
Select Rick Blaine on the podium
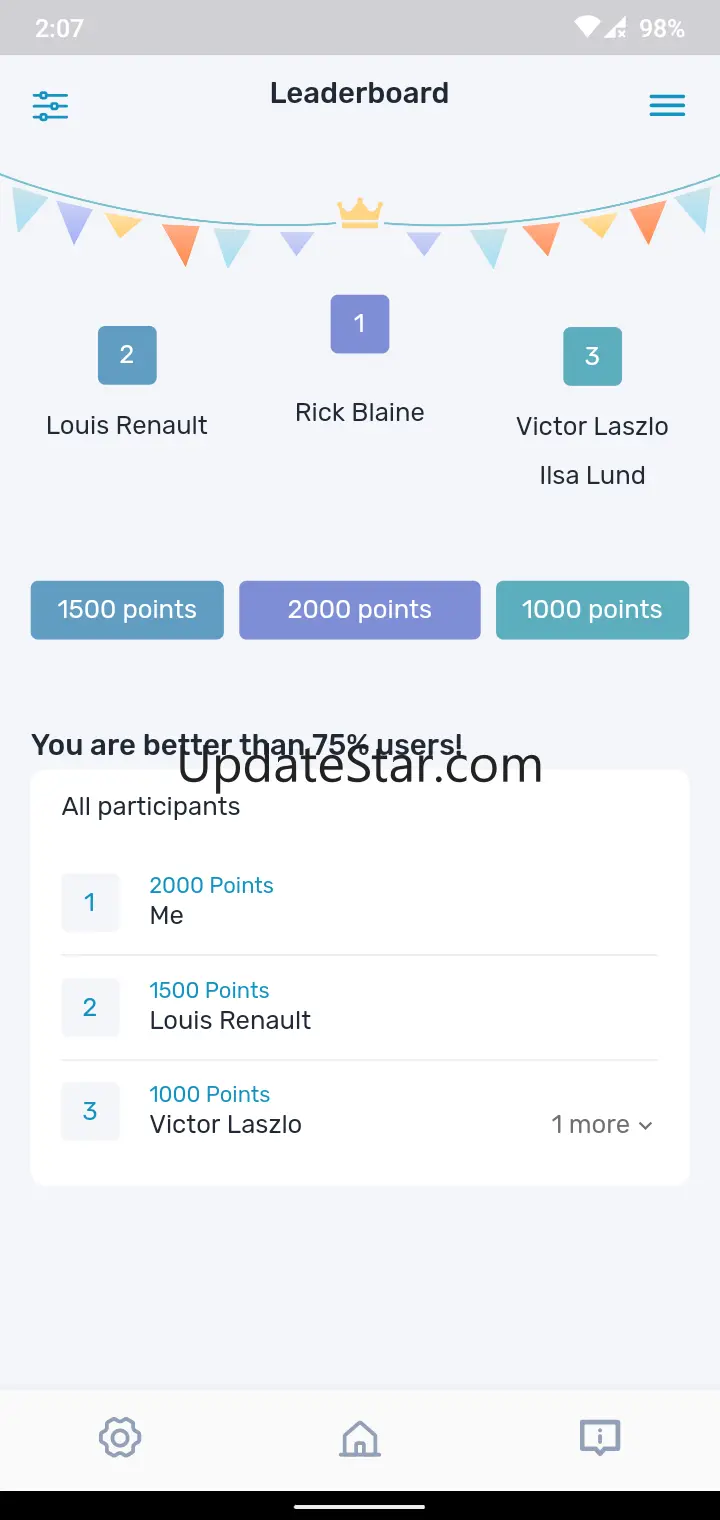(x=360, y=412)
